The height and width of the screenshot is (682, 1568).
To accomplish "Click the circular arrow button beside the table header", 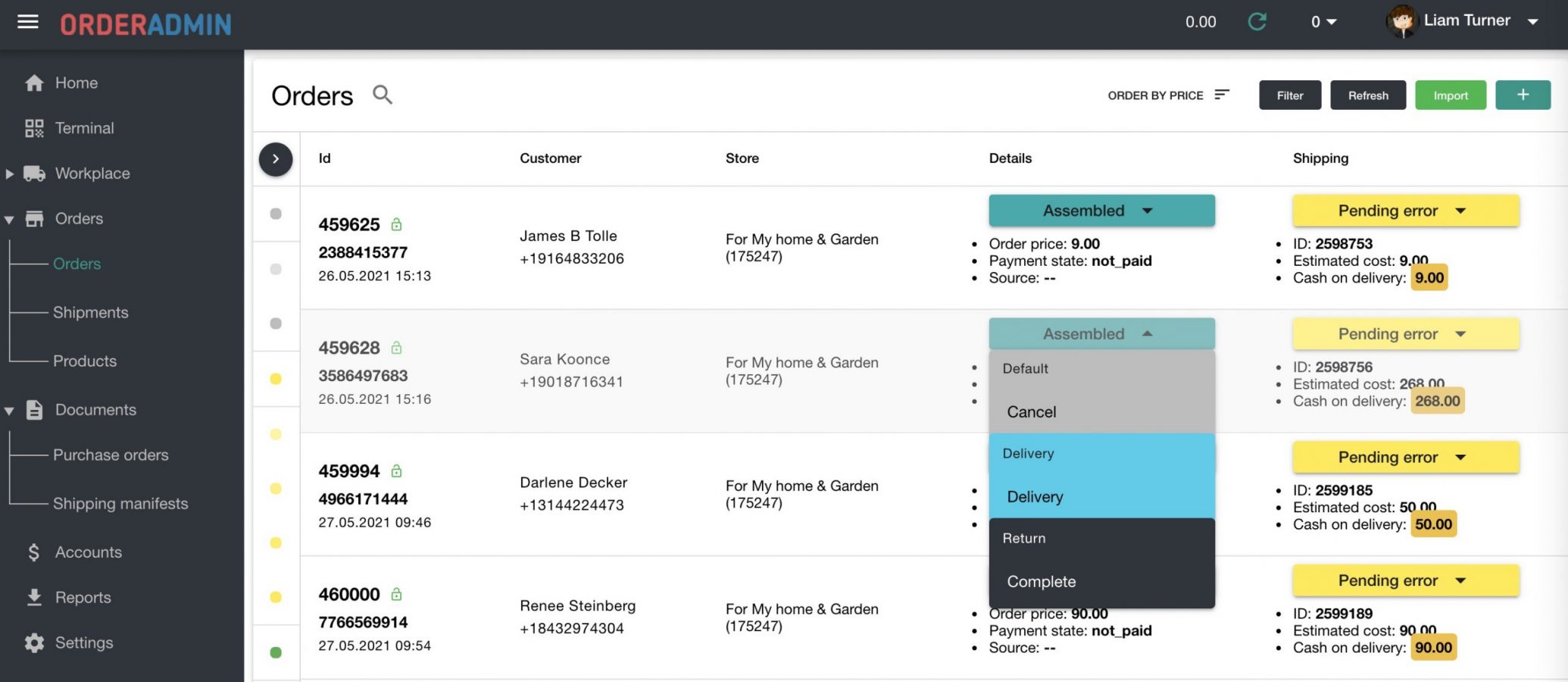I will click(x=275, y=159).
